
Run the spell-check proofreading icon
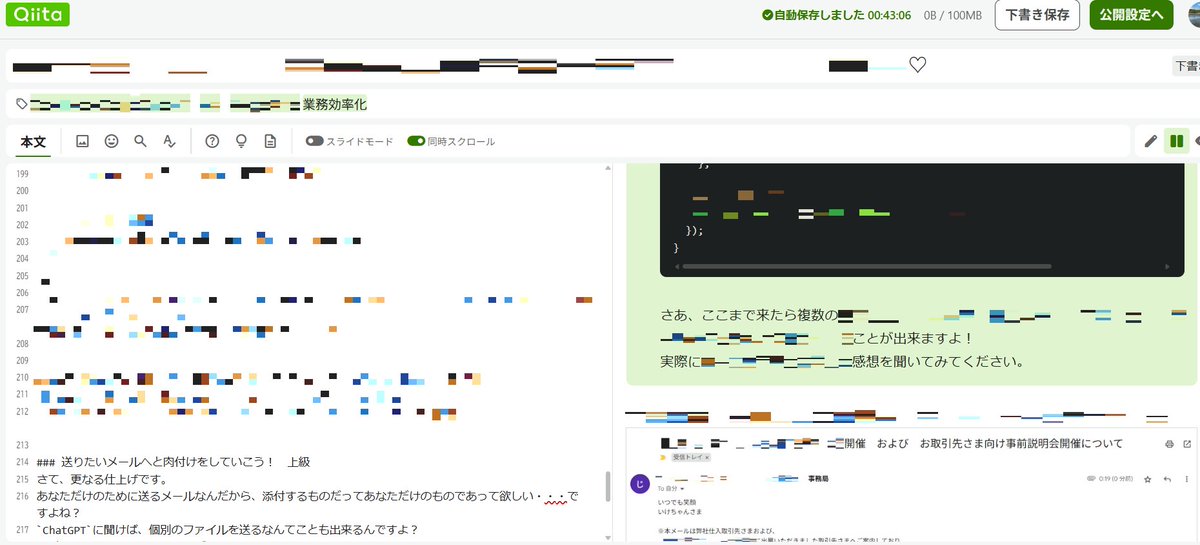click(170, 142)
